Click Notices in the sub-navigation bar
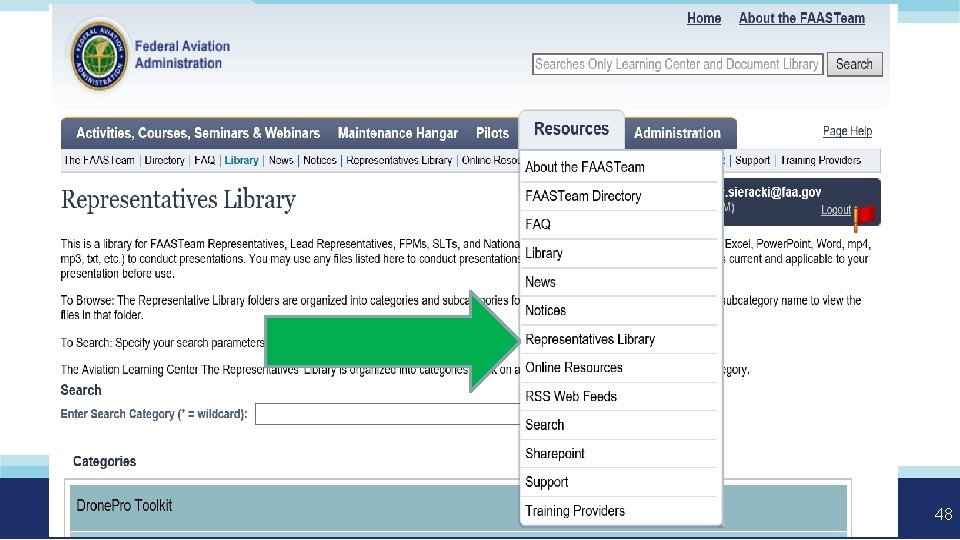Image resolution: width=960 pixels, height=540 pixels. 320,160
